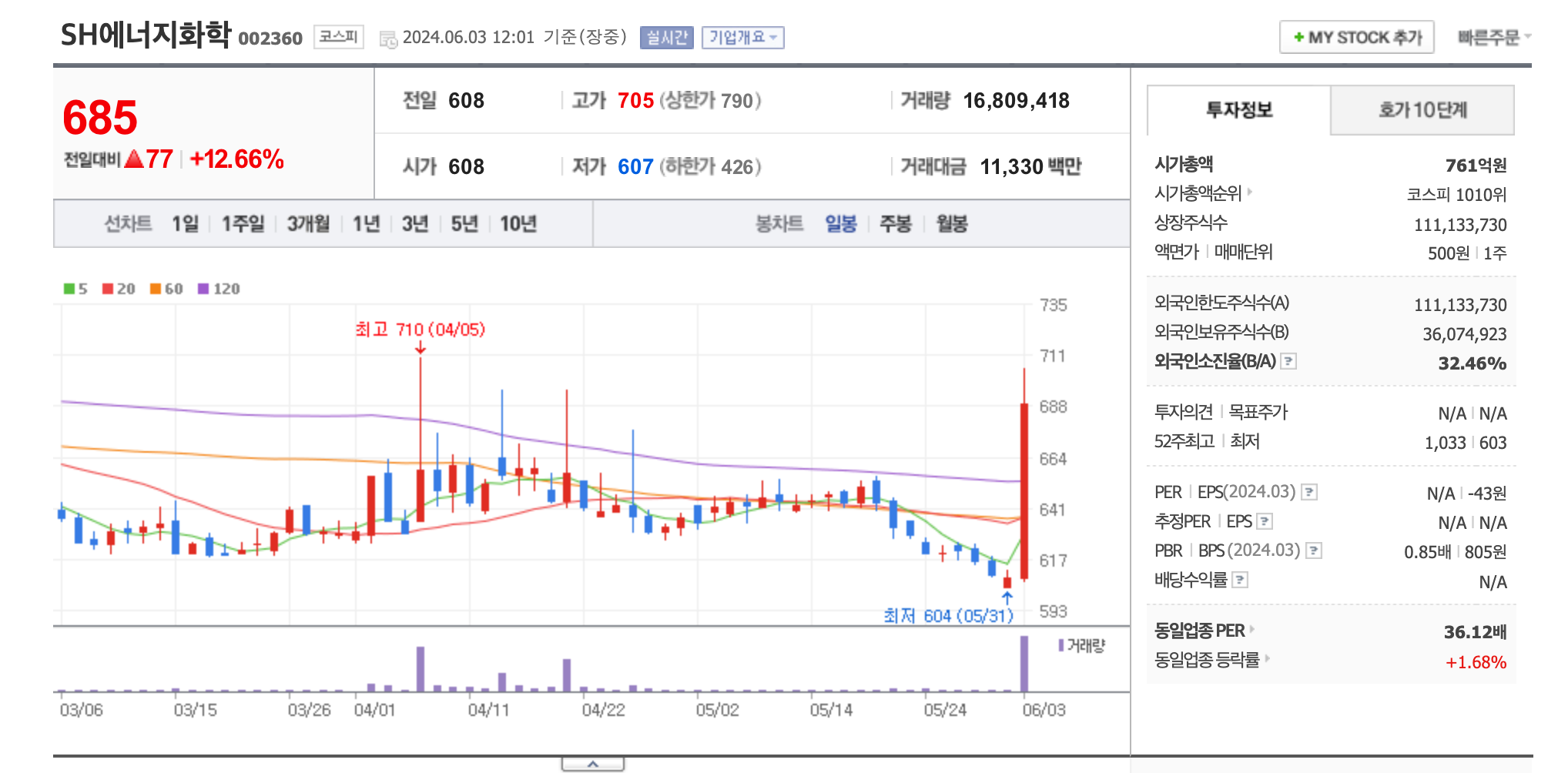Switch chart to 3개월 period
Viewport: 1568px width, 773px height.
point(308,224)
